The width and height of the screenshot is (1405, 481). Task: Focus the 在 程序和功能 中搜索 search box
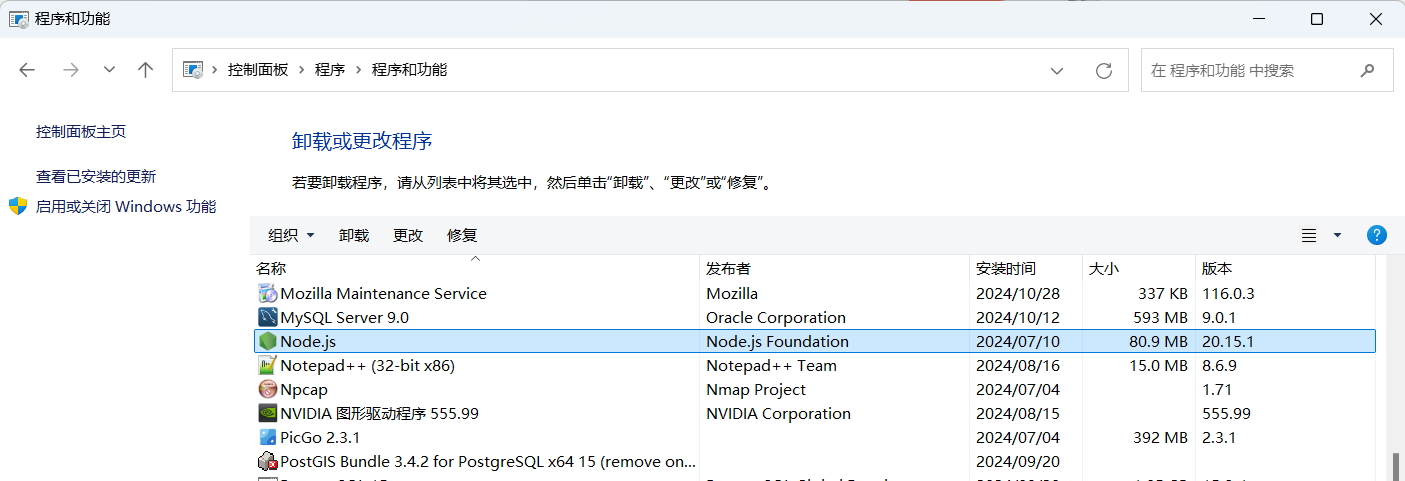tap(1267, 71)
